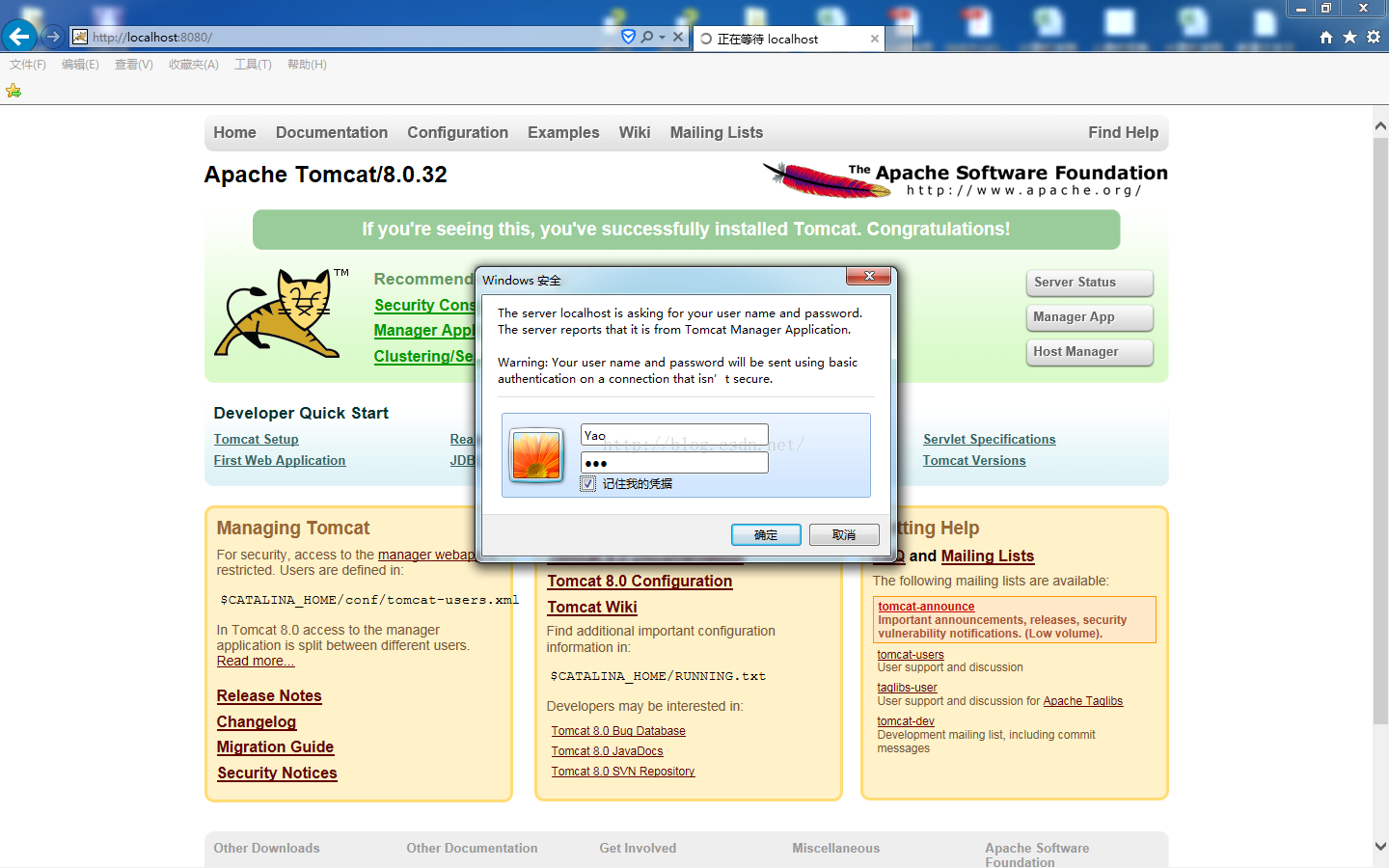Viewport: 1389px width, 868px height.
Task: Open Security Notices link
Action: tap(277, 773)
